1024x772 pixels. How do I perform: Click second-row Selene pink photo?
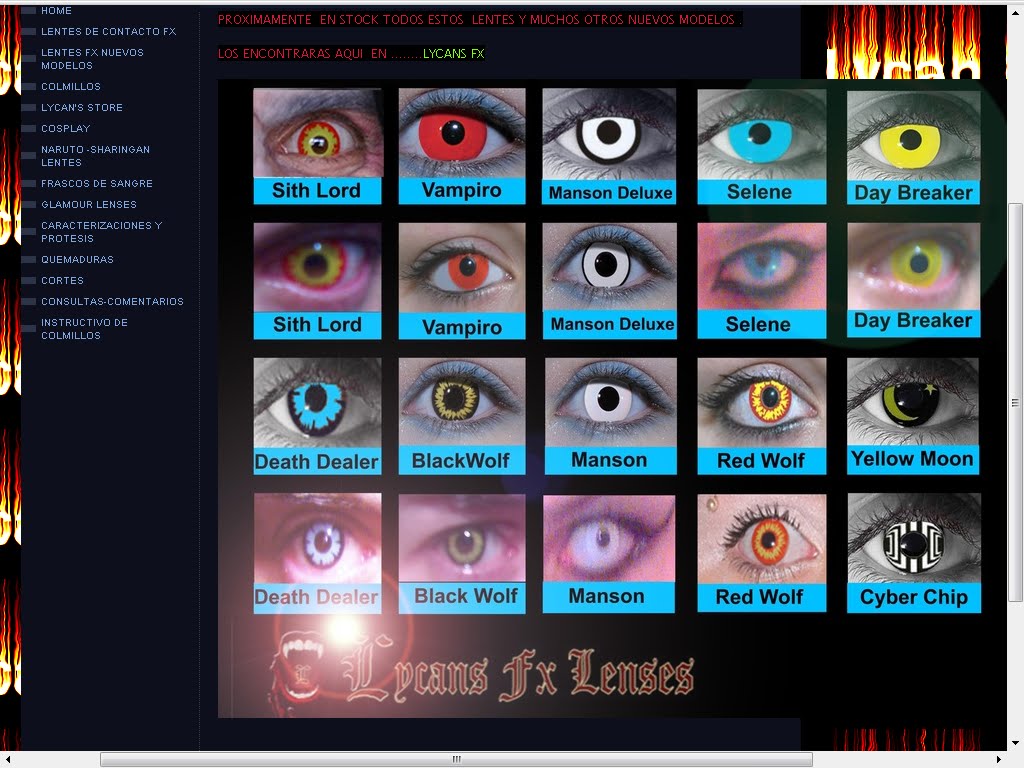click(761, 268)
